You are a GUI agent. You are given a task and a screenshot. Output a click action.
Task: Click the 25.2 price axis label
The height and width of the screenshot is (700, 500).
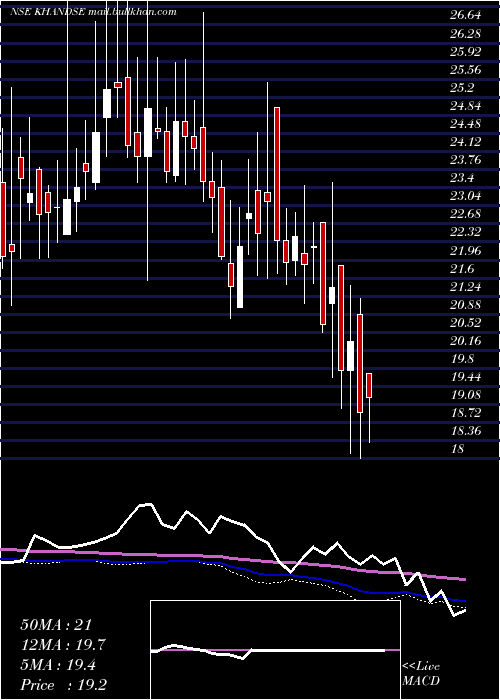462,88
